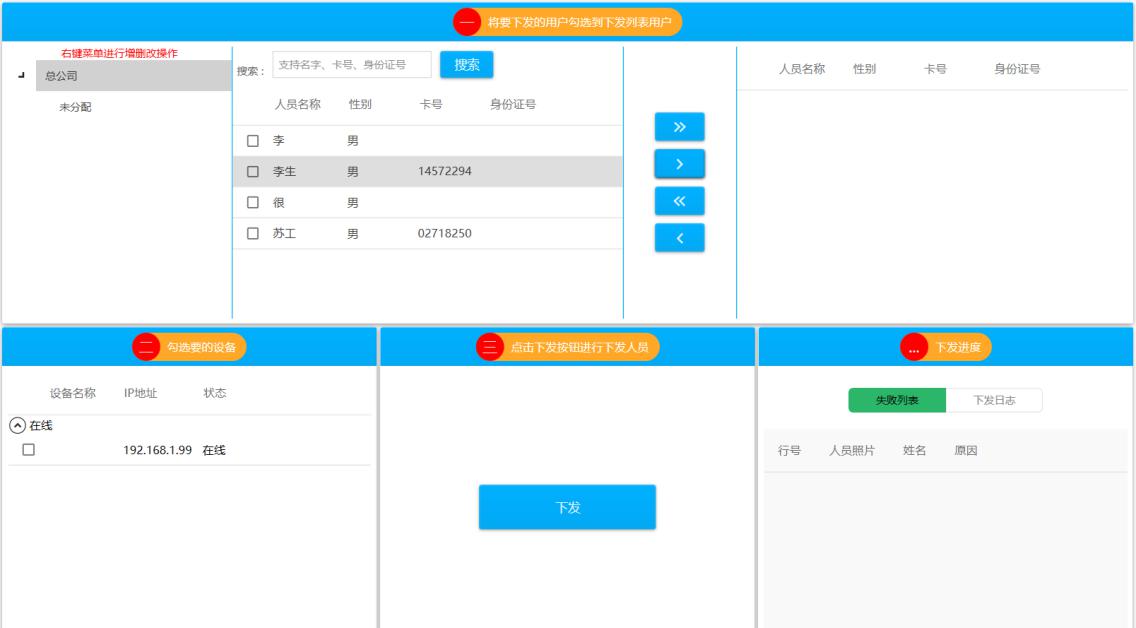Image resolution: width=1136 pixels, height=628 pixels.
Task: Click the remove-all double left arrow button
Action: pyautogui.click(x=679, y=201)
